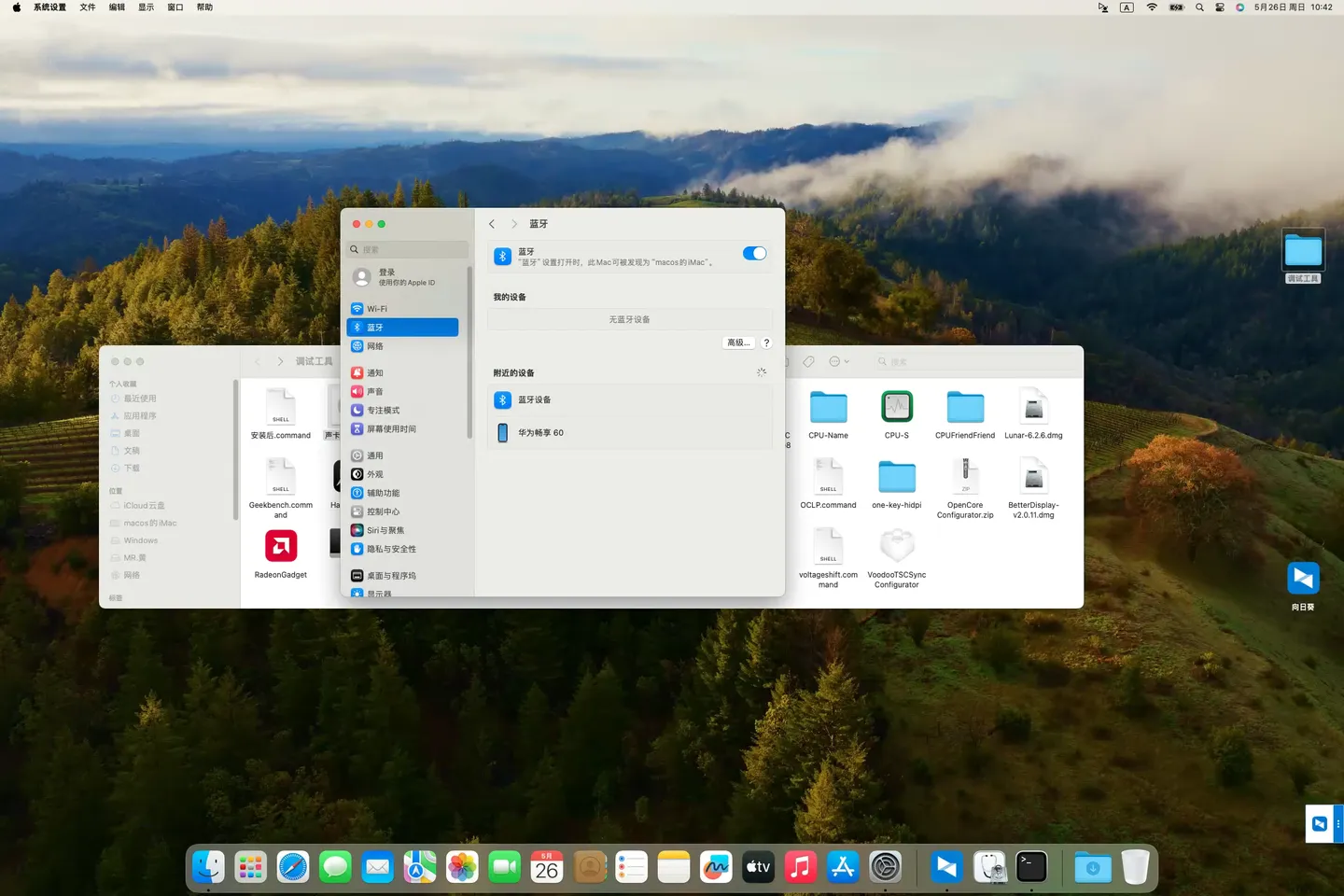Viewport: 1344px width, 896px height.
Task: Open Control Center settings pane
Action: (x=383, y=511)
